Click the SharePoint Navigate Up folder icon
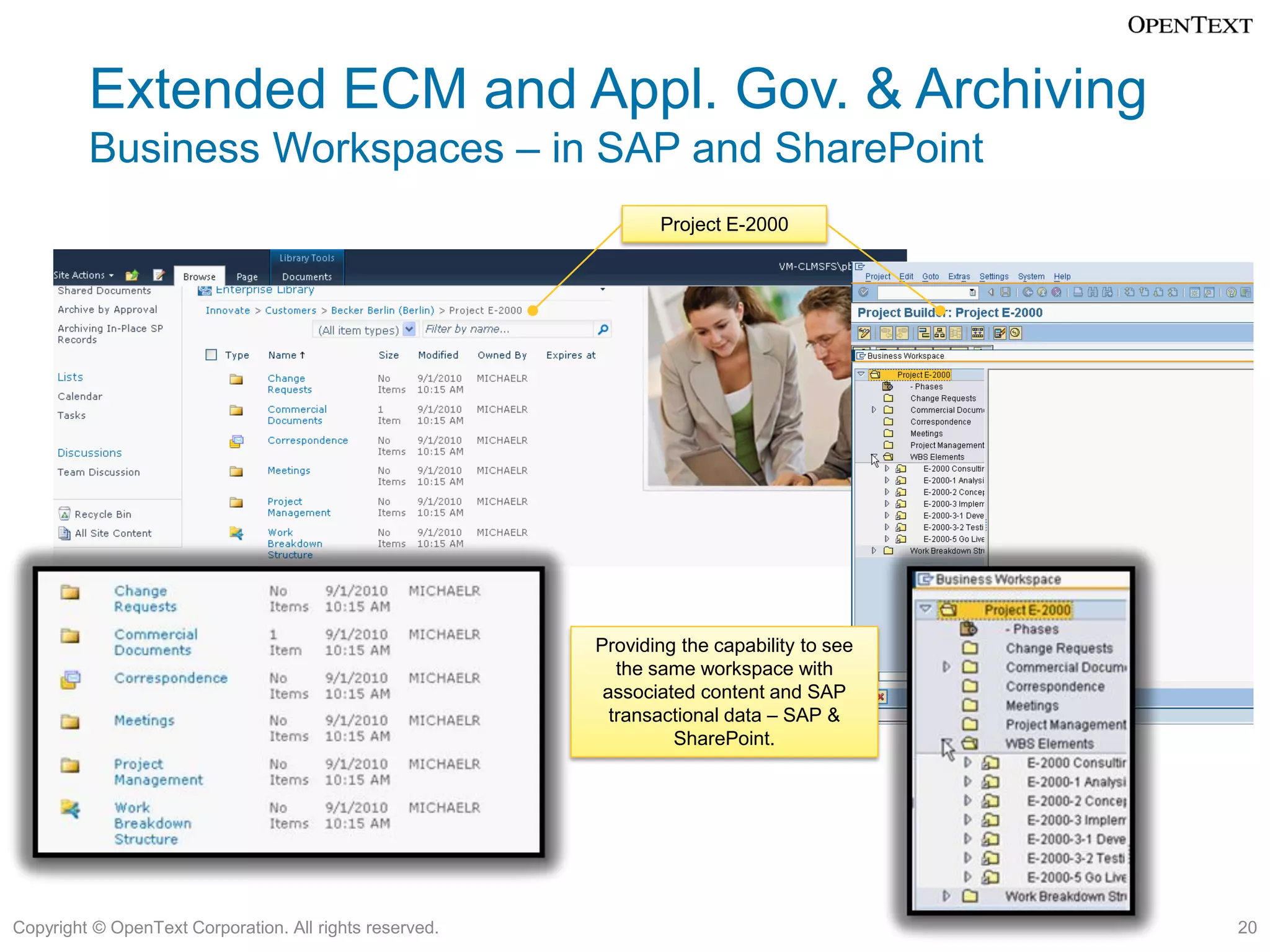 click(132, 275)
